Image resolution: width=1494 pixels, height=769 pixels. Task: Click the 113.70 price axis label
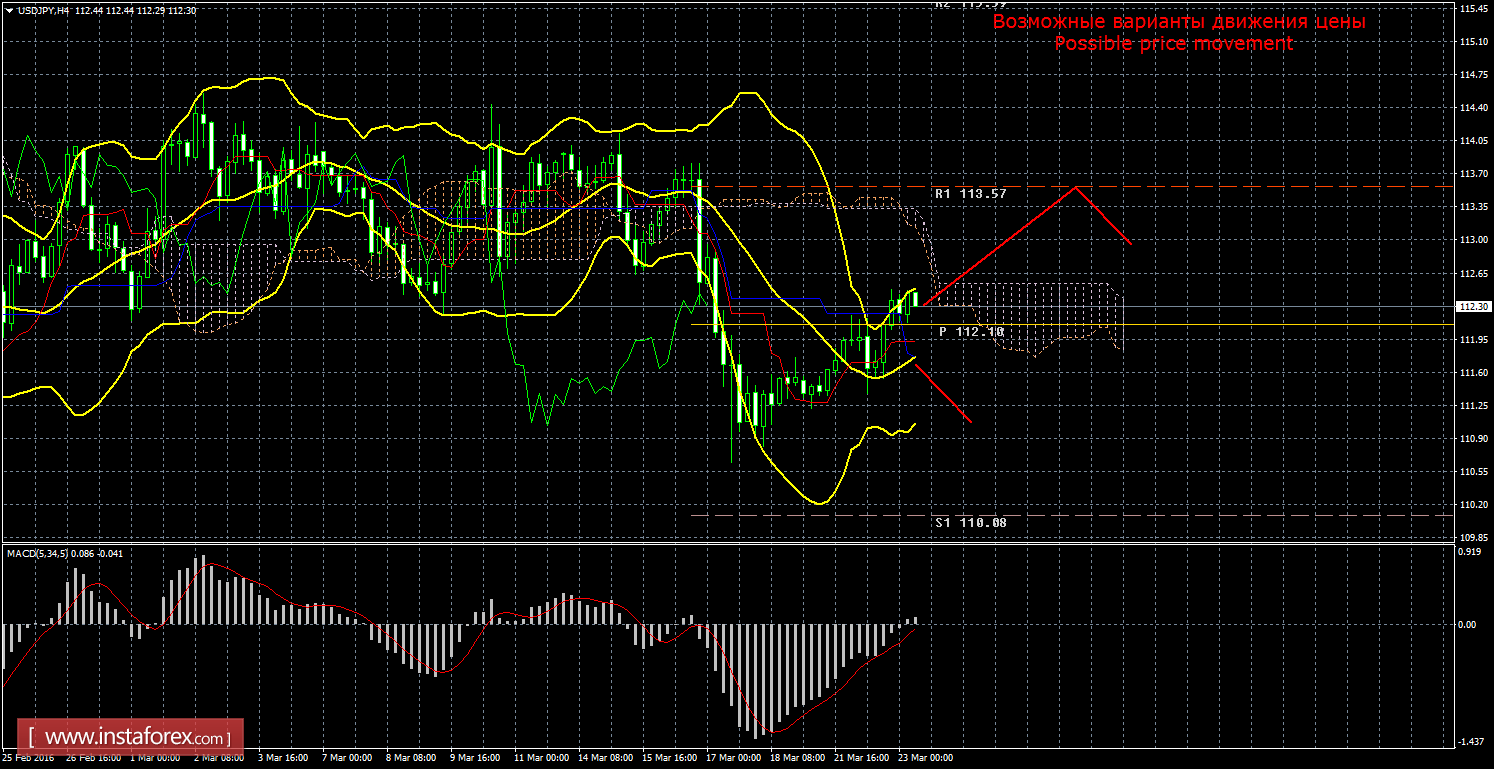click(1474, 174)
